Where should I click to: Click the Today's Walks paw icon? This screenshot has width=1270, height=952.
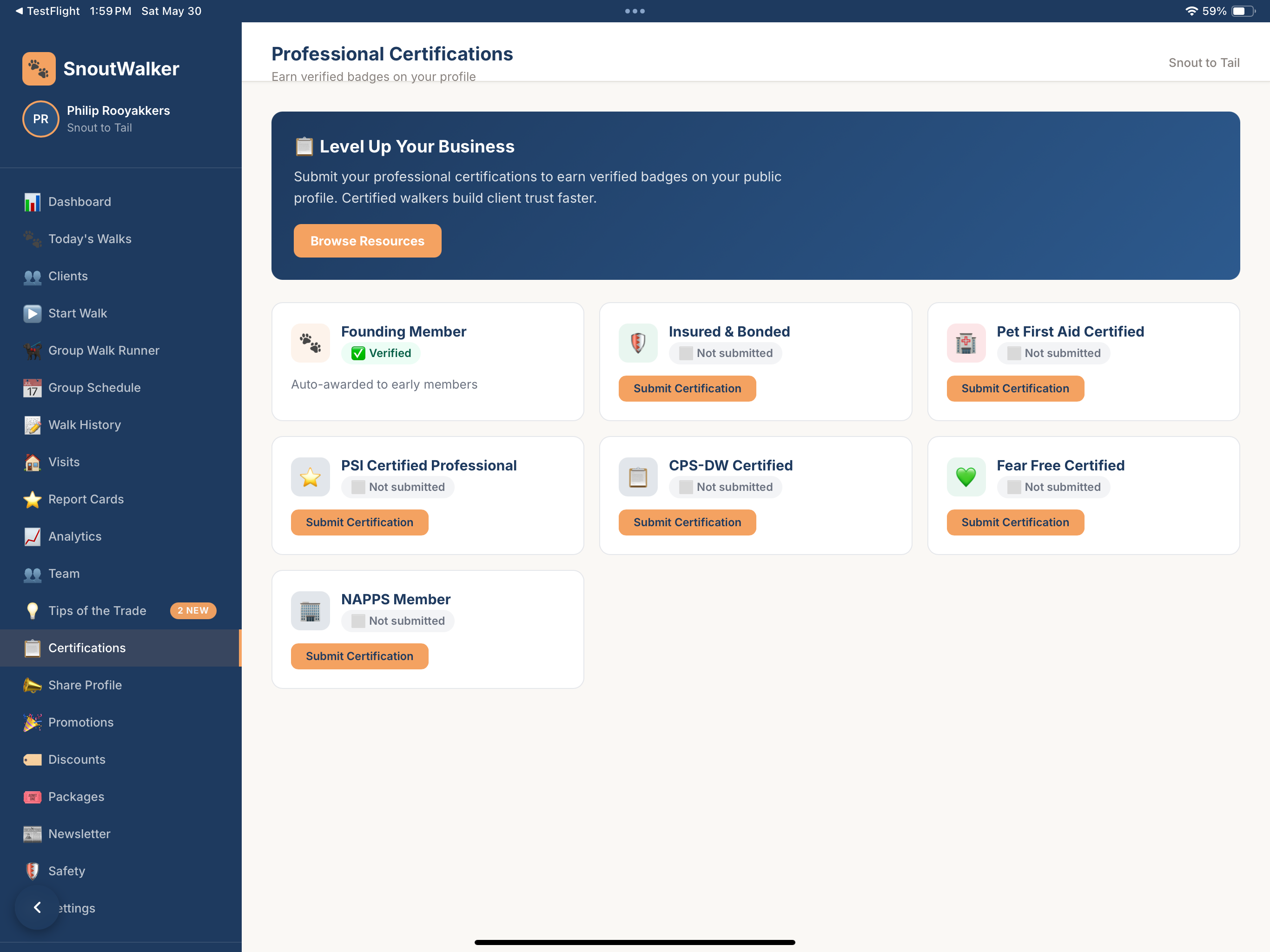coord(32,239)
